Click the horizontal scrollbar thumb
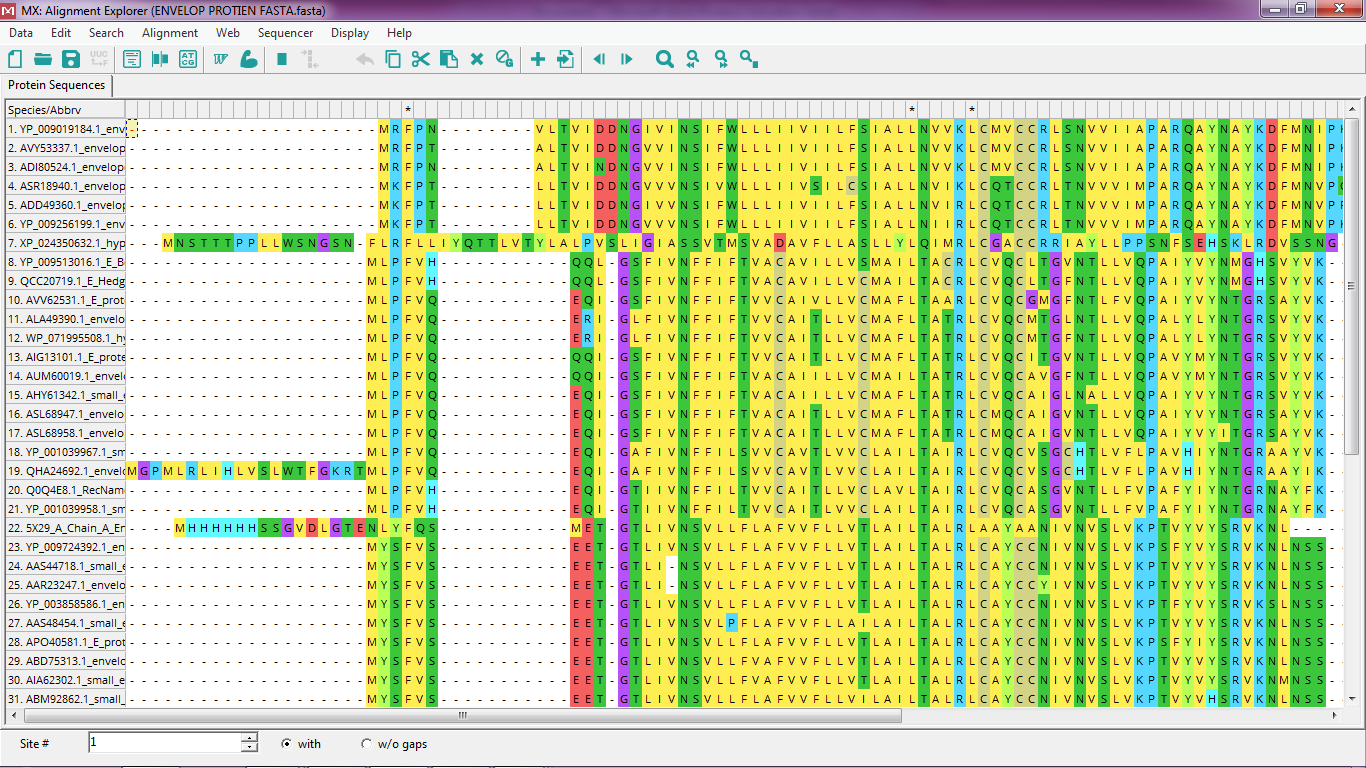1366x768 pixels. pos(462,716)
